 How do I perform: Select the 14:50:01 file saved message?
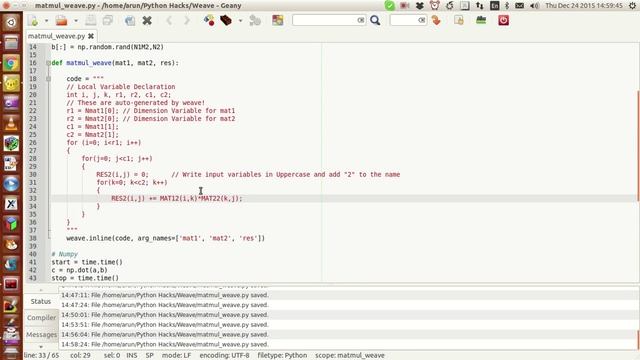click(165, 315)
